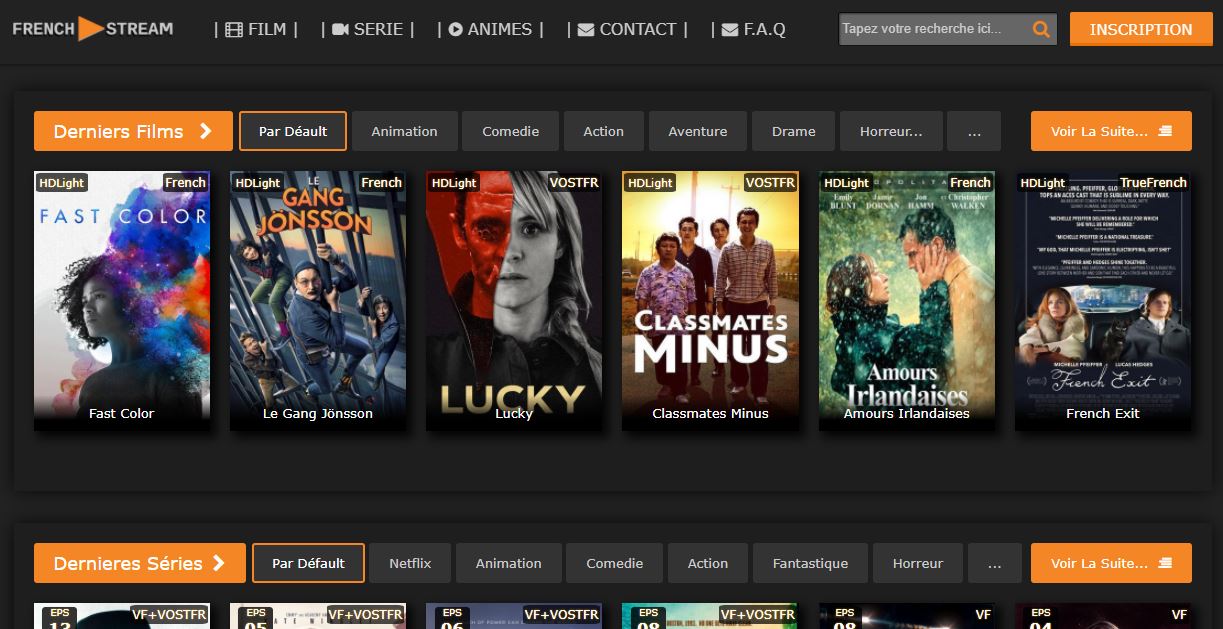Screen dimensions: 1223x629
Task: Click Voir La Suite for films
Action: (1111, 131)
